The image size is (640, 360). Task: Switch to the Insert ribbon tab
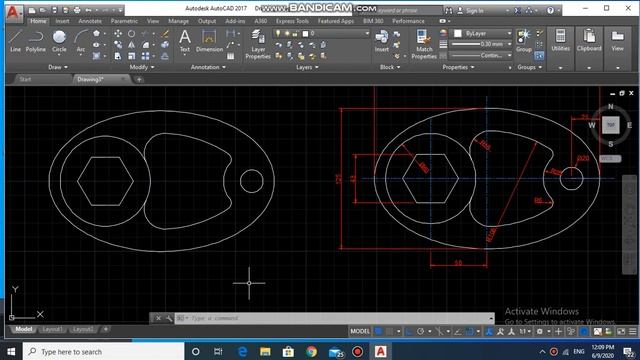click(62, 21)
